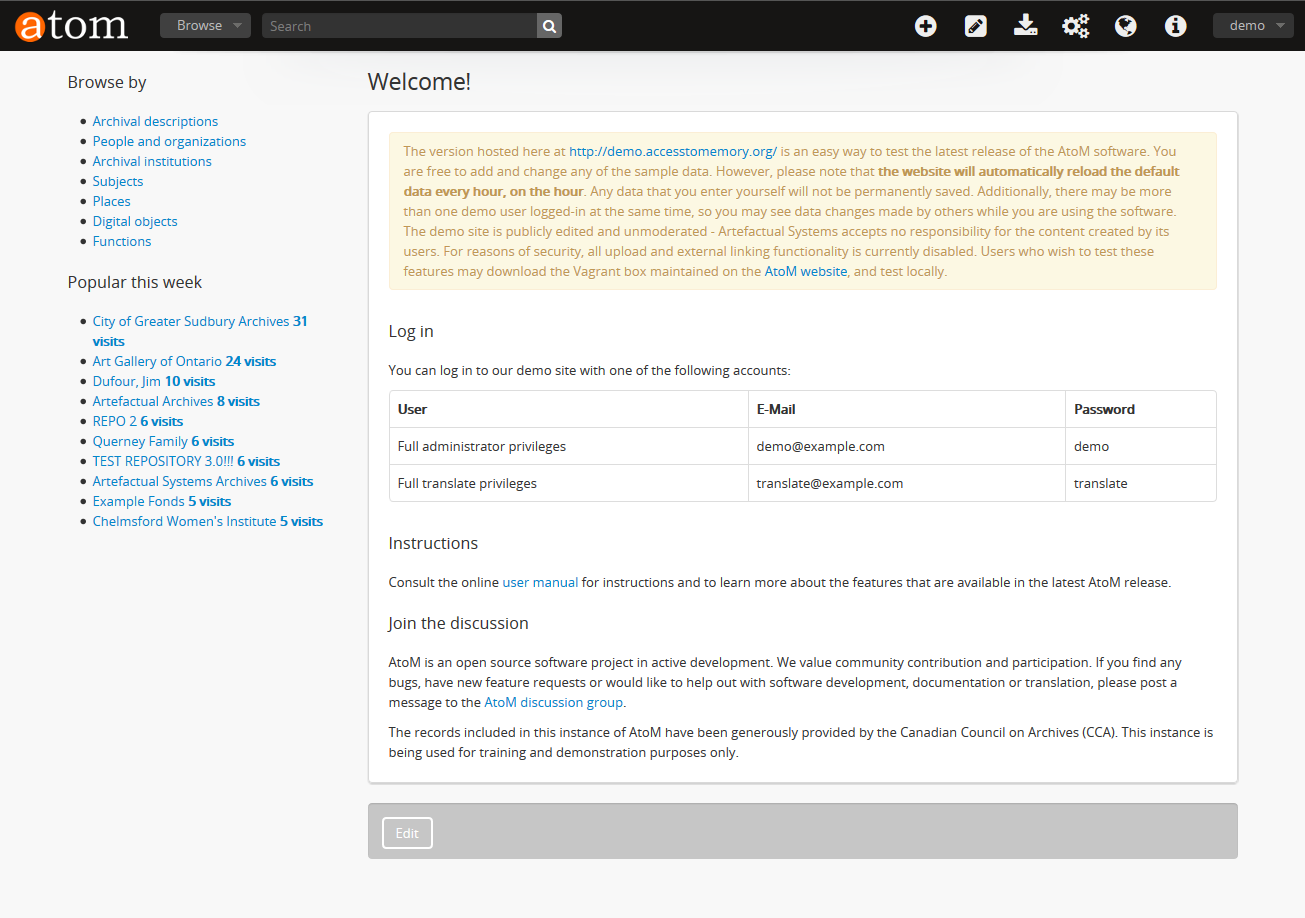Open the Browse dropdown menu
1305x918 pixels.
pos(199,25)
